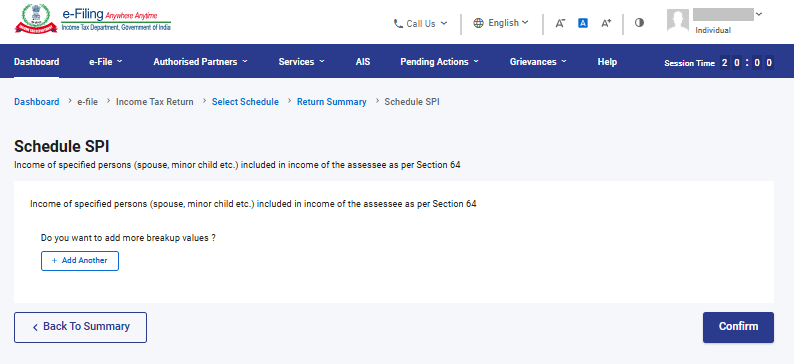
Task: Click the 'Do you want to add more breakup values' text
Action: click(x=128, y=237)
